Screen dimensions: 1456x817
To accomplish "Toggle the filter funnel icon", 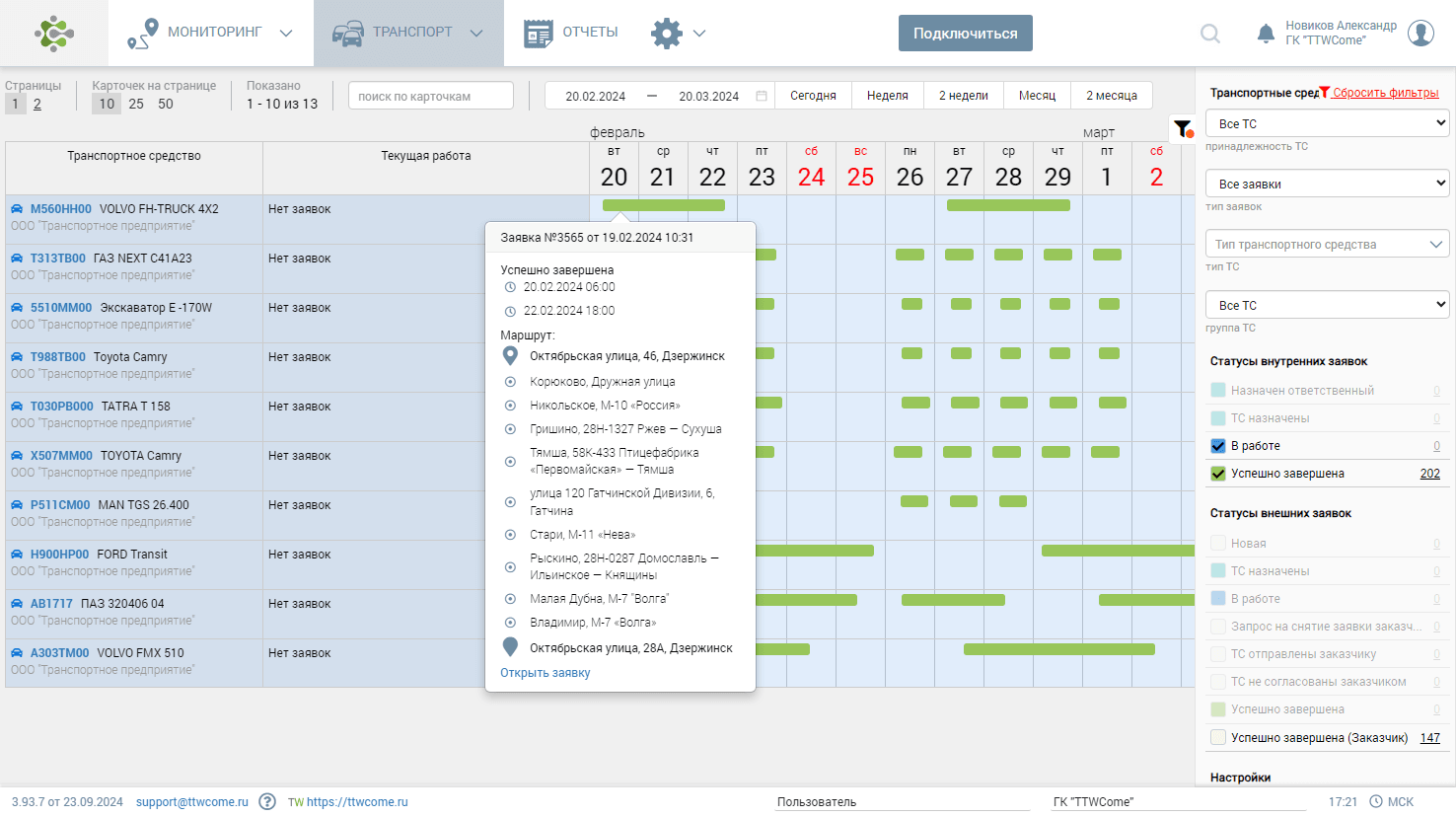I will pyautogui.click(x=1183, y=128).
